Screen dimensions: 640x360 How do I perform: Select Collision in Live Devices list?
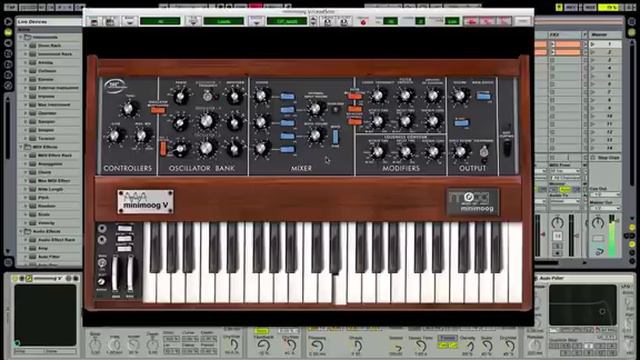point(47,71)
